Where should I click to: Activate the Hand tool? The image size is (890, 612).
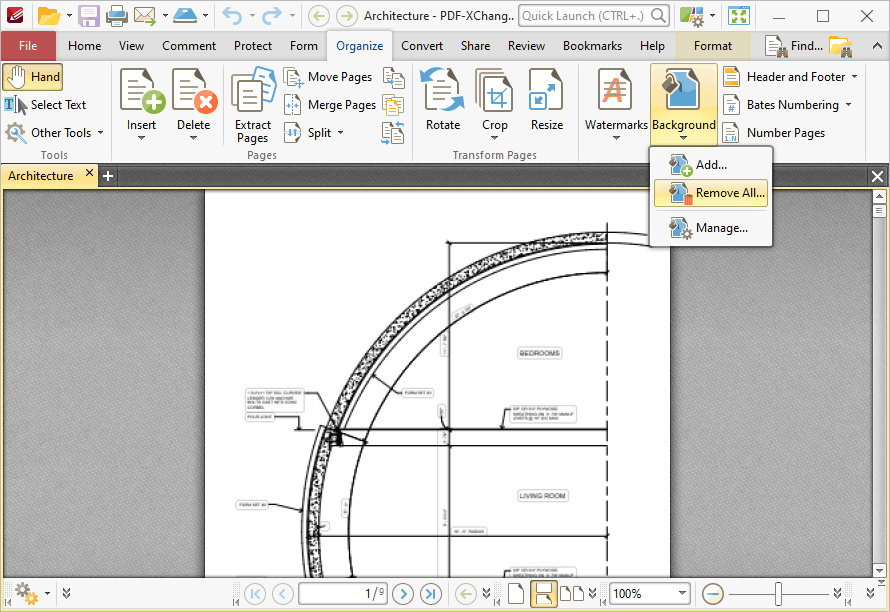tap(33, 77)
